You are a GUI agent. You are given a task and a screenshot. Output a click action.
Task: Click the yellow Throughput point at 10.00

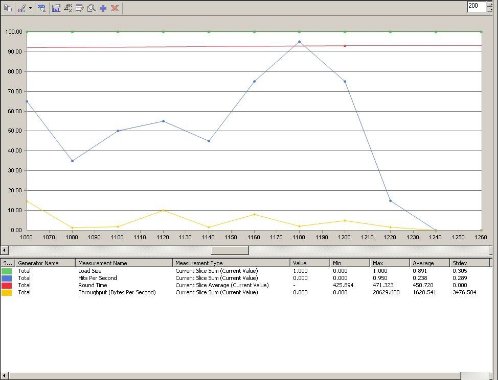tap(163, 210)
